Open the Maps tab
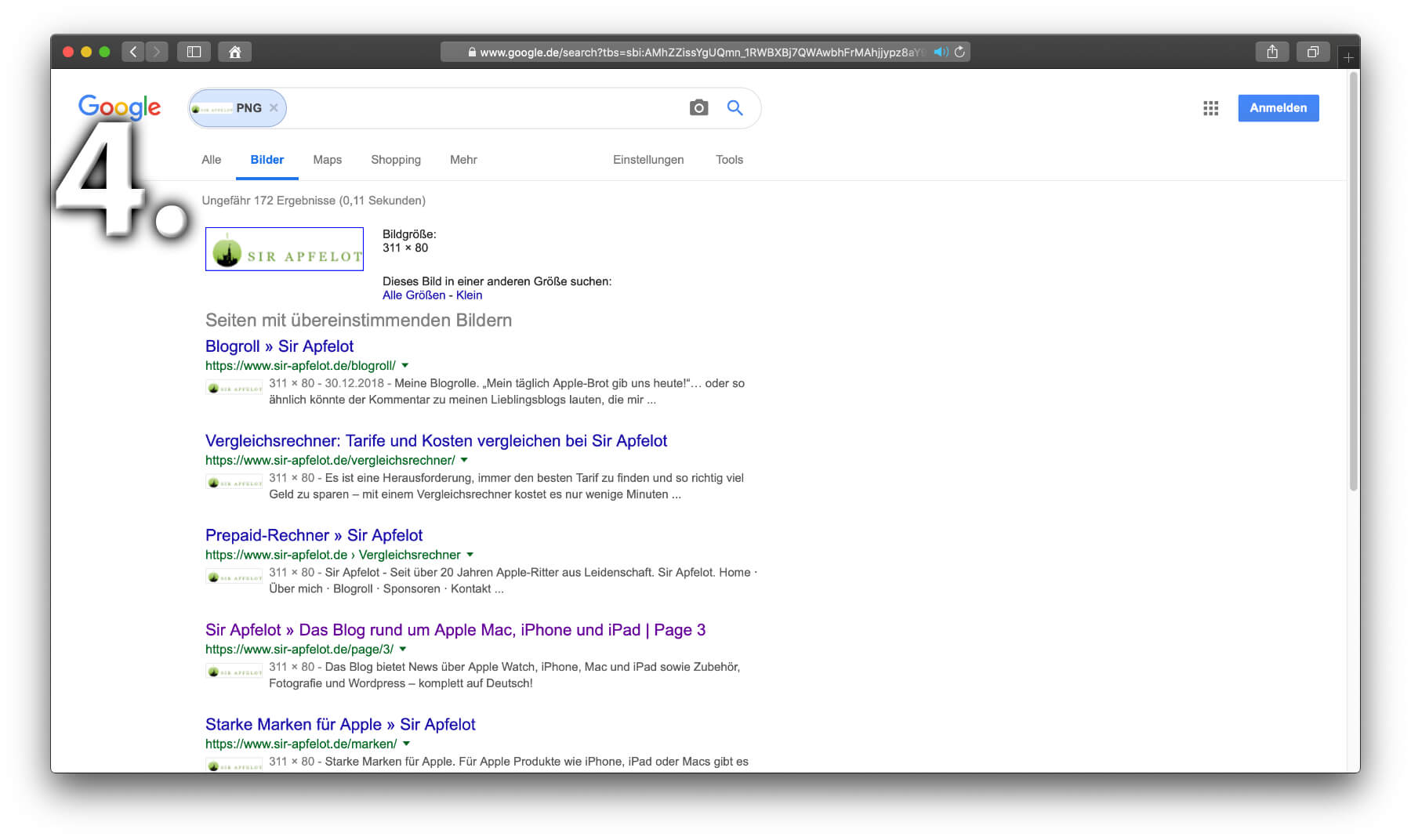This screenshot has height=840, width=1411. click(x=327, y=160)
